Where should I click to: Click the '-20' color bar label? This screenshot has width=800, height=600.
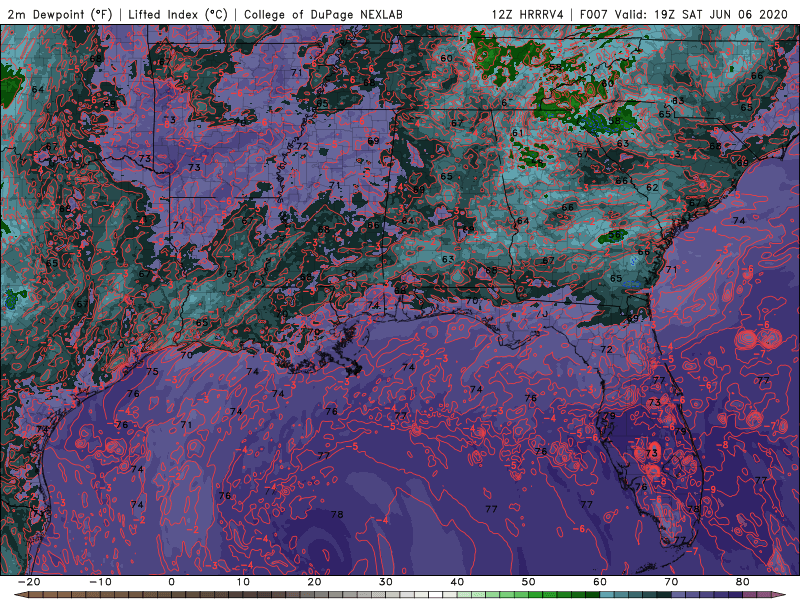click(29, 582)
